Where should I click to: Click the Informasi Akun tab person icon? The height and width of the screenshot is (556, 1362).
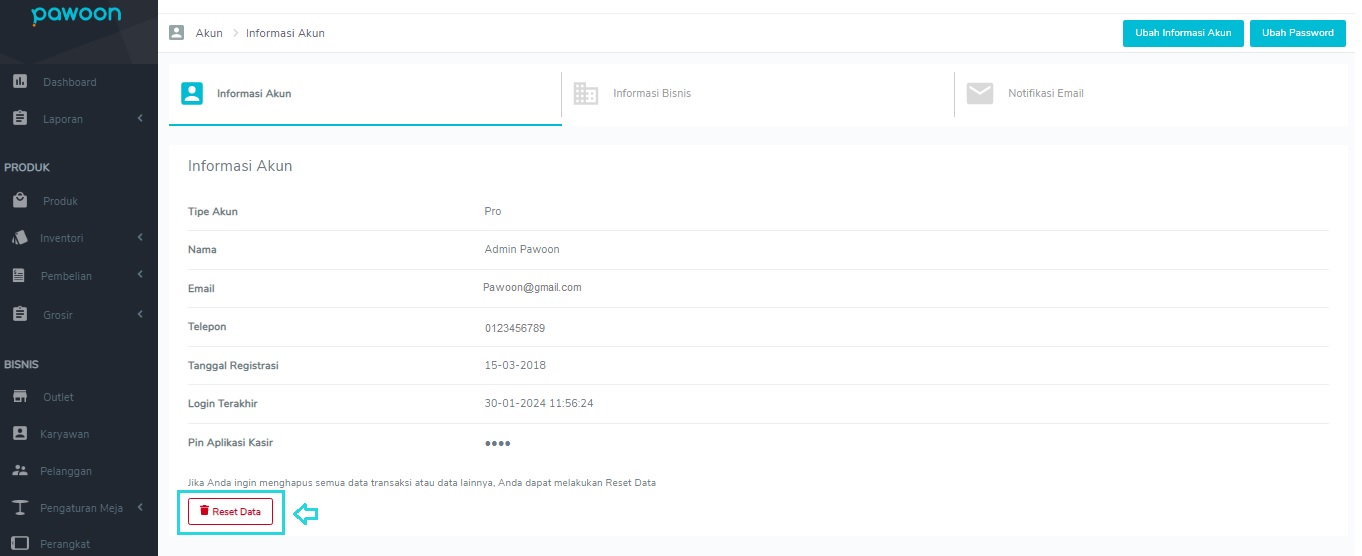point(192,93)
